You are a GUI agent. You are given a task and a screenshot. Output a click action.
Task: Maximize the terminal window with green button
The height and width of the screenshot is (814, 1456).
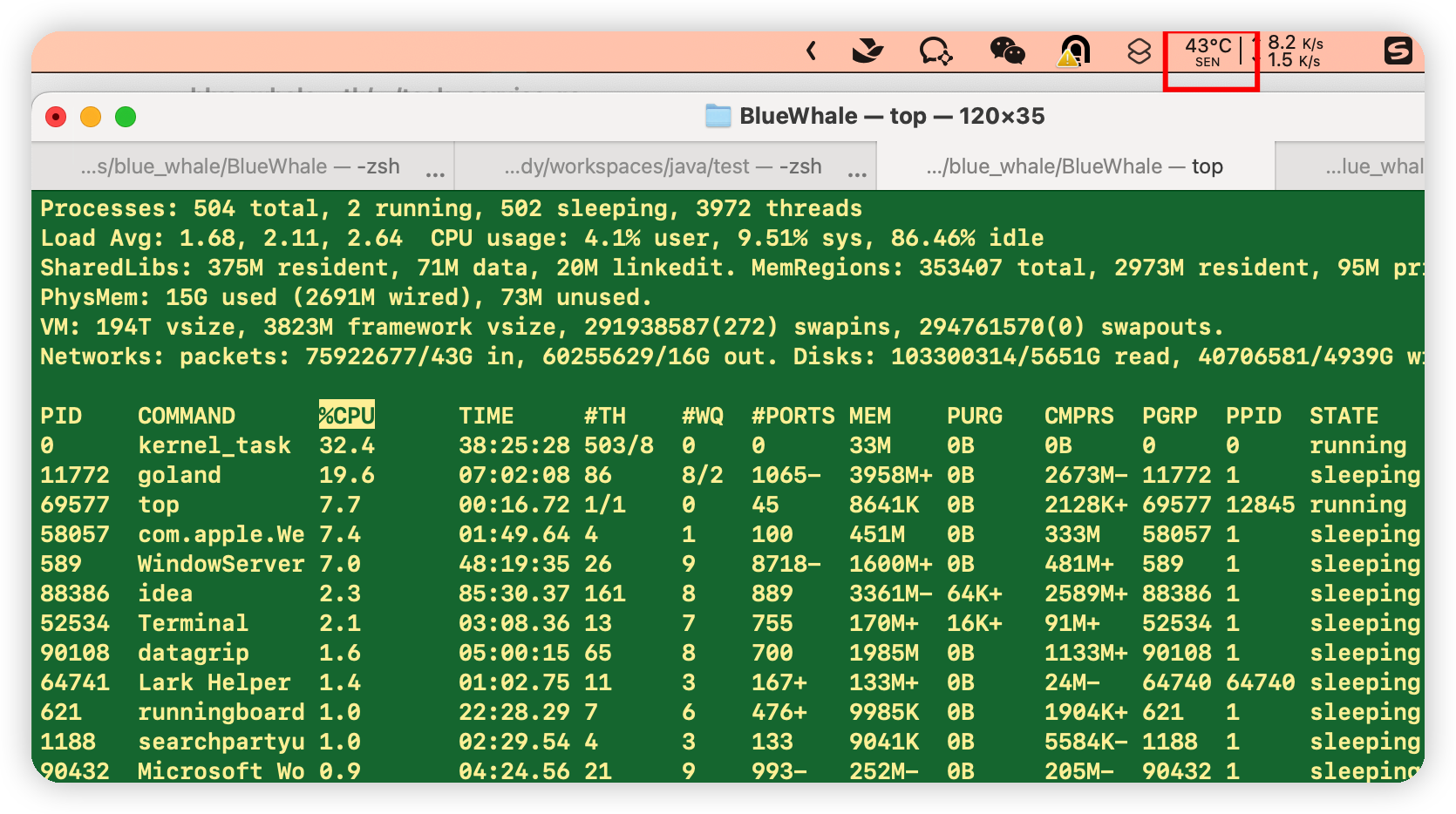[x=126, y=117]
